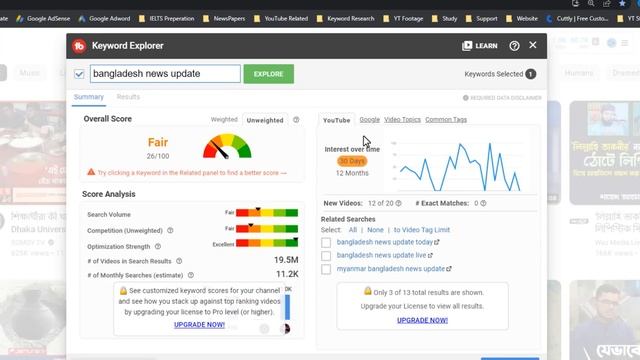
Task: Open the IELTS Preperation bookmark folder
Action: coord(167,18)
